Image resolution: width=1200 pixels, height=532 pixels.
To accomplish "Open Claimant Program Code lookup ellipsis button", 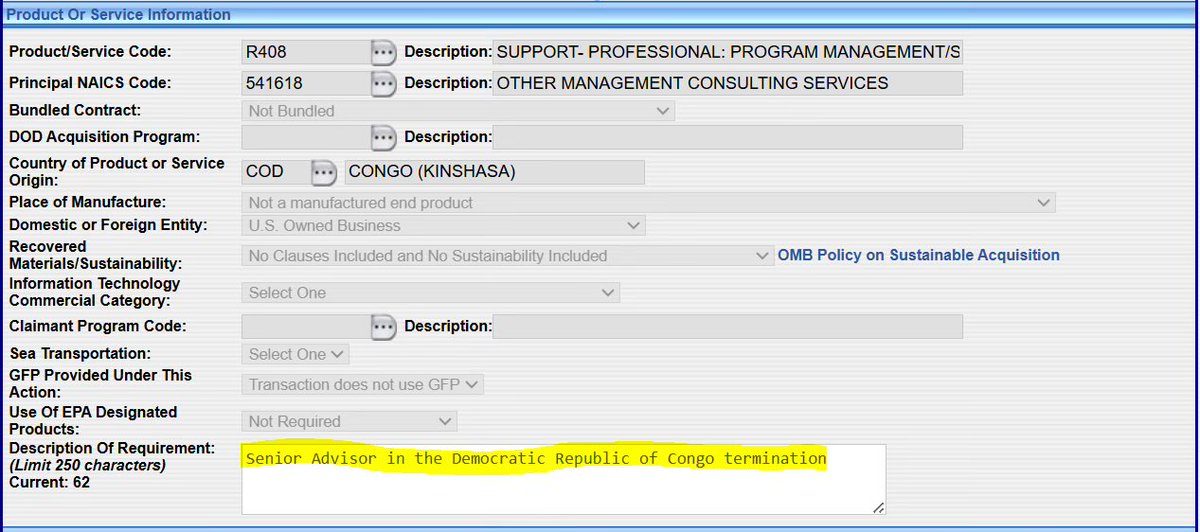I will (x=383, y=326).
